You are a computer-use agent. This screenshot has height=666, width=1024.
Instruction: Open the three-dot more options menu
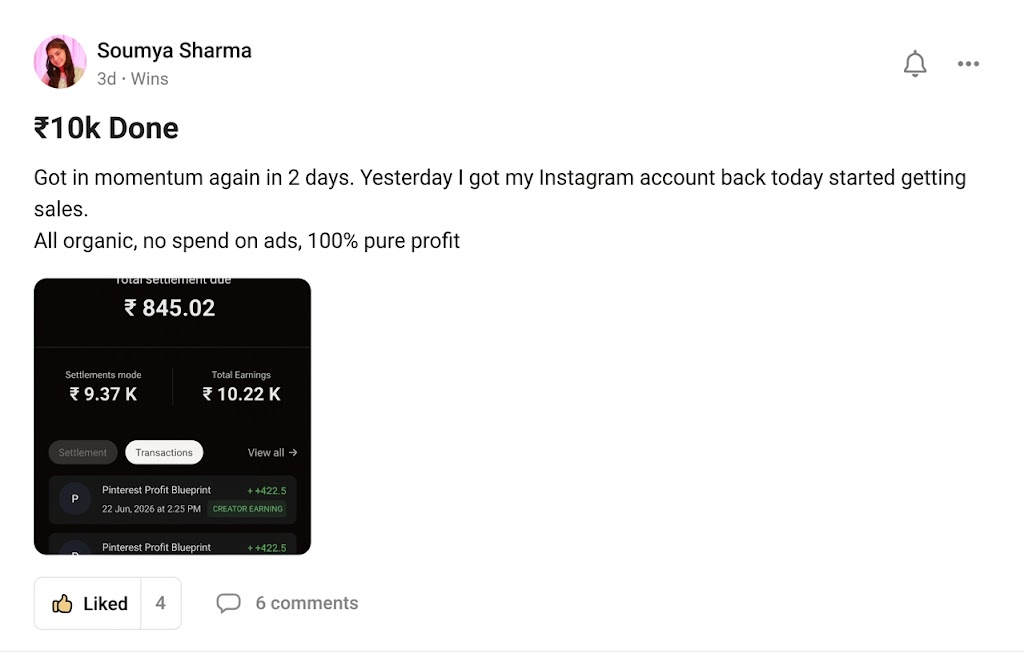pyautogui.click(x=968, y=63)
